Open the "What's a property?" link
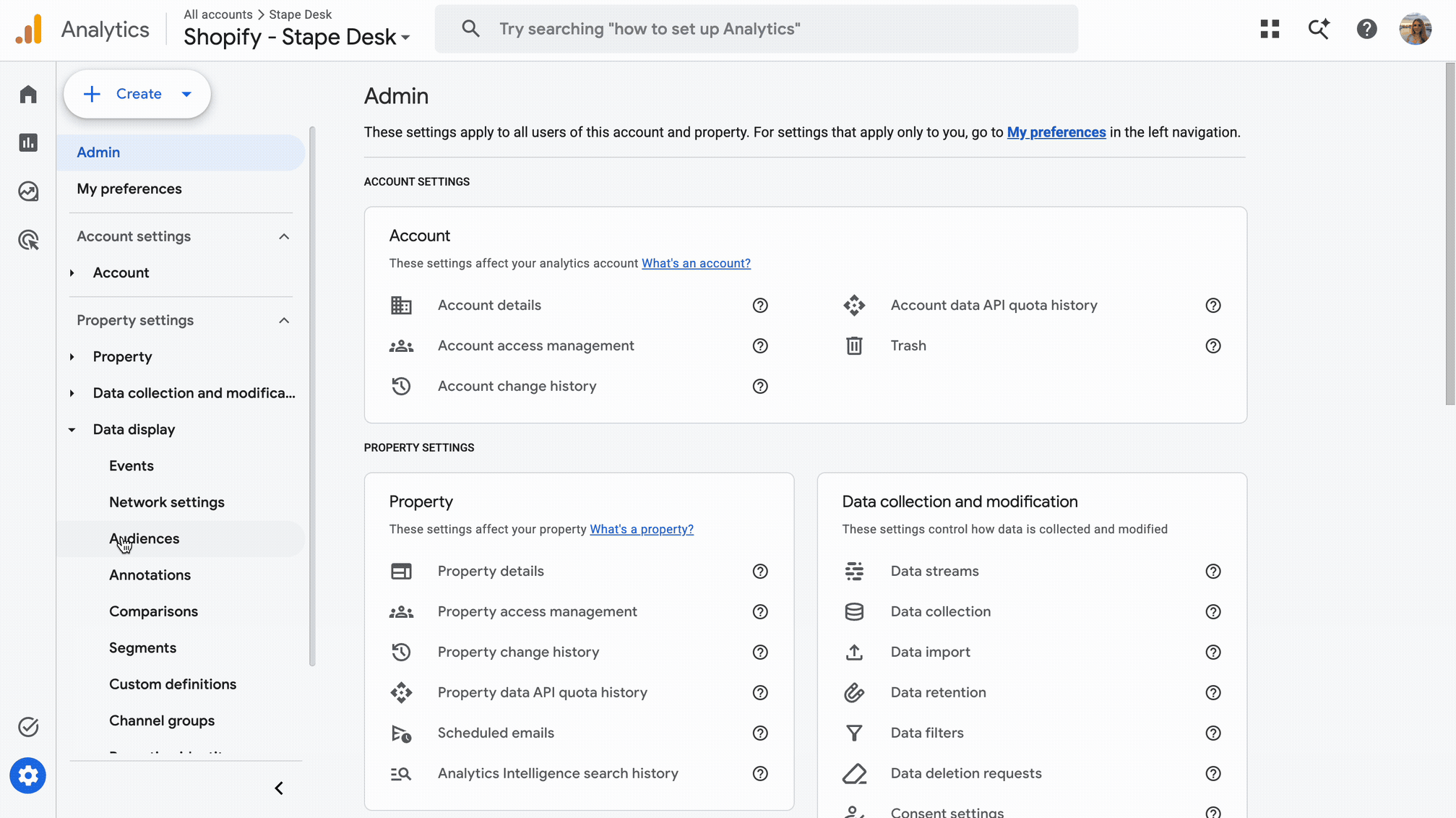This screenshot has height=818, width=1456. click(x=642, y=530)
